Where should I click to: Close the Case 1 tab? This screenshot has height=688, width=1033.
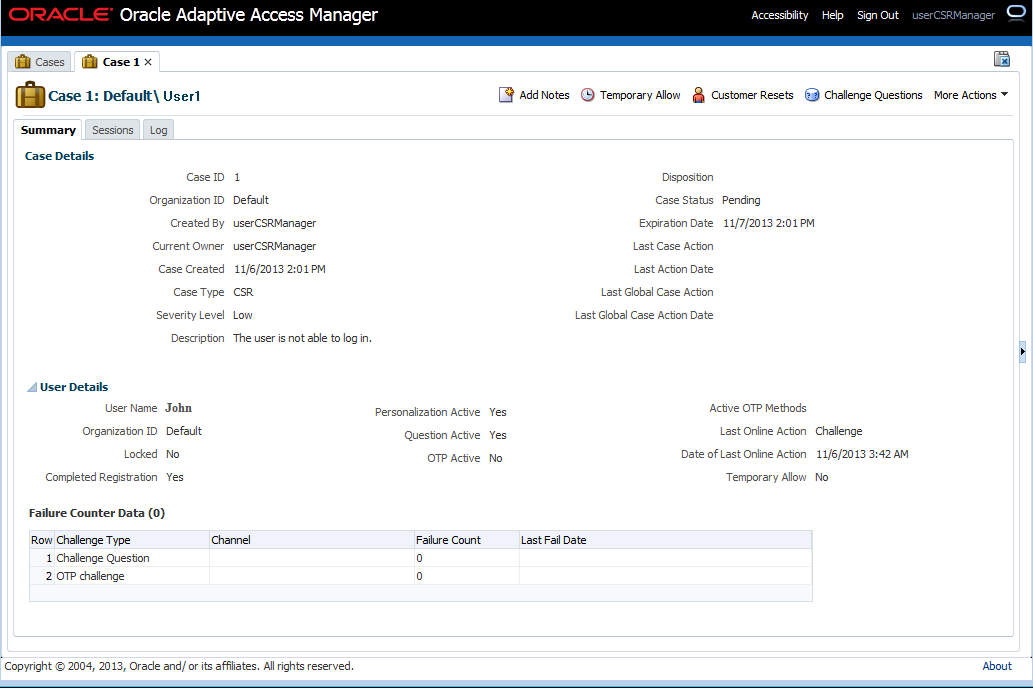click(148, 62)
